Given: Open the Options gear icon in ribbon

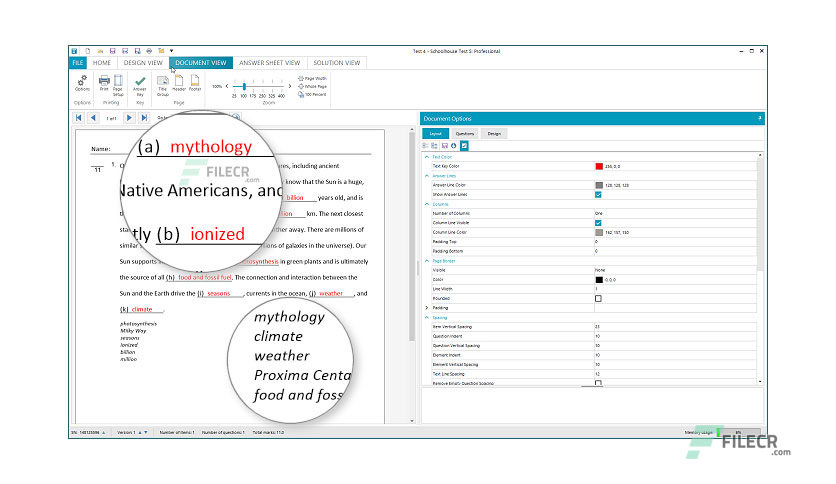Looking at the screenshot, I should pos(82,82).
